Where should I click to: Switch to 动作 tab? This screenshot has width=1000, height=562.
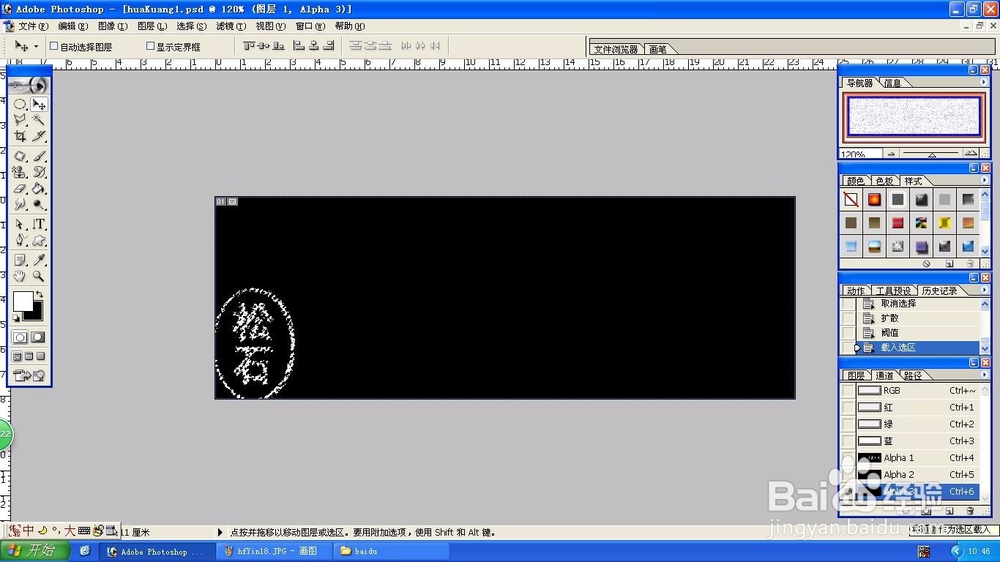[x=856, y=291]
